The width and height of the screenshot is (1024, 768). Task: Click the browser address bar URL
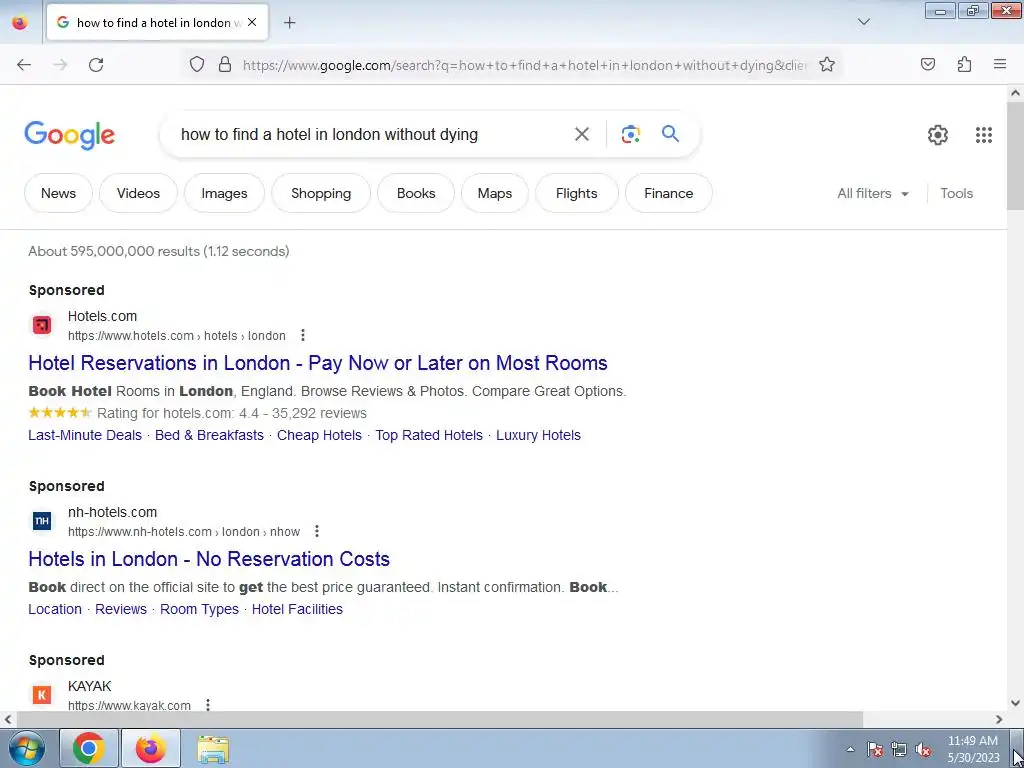[524, 65]
